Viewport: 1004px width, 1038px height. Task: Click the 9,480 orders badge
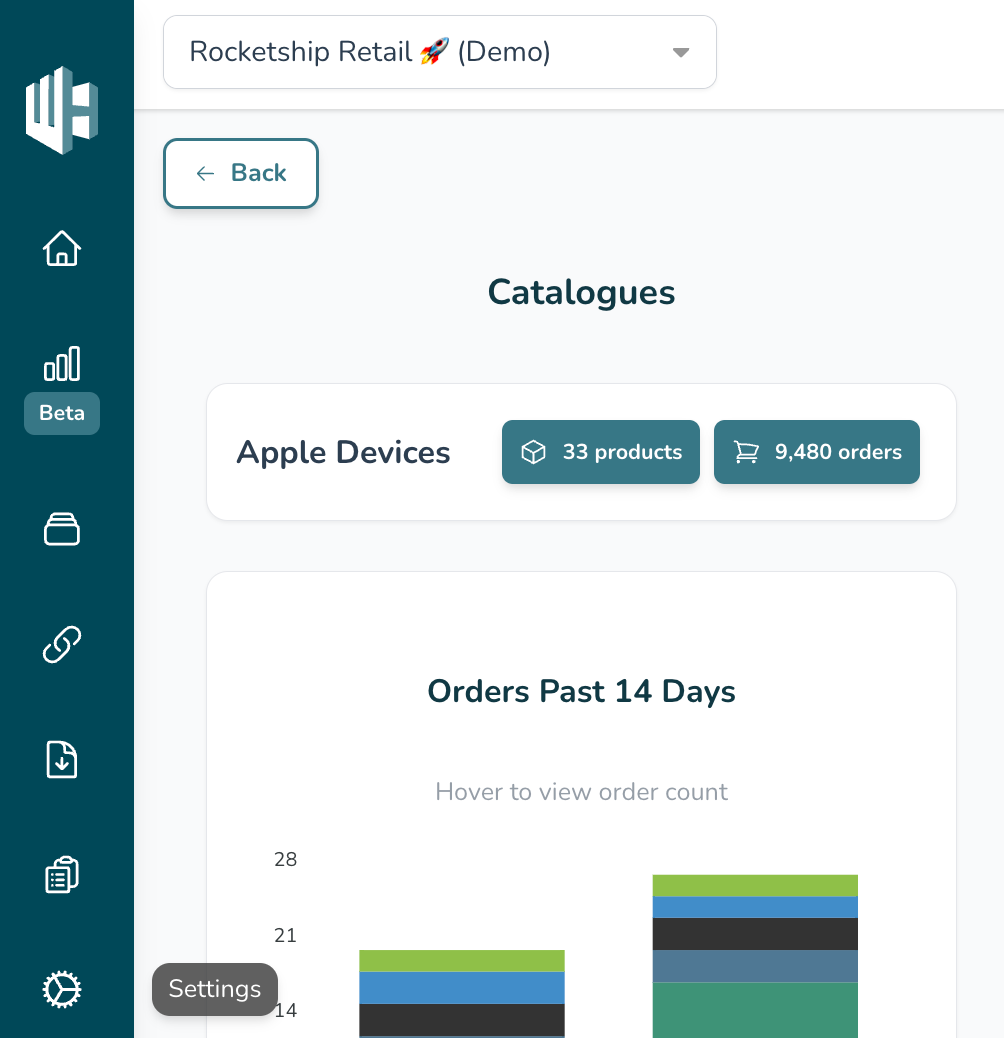817,451
